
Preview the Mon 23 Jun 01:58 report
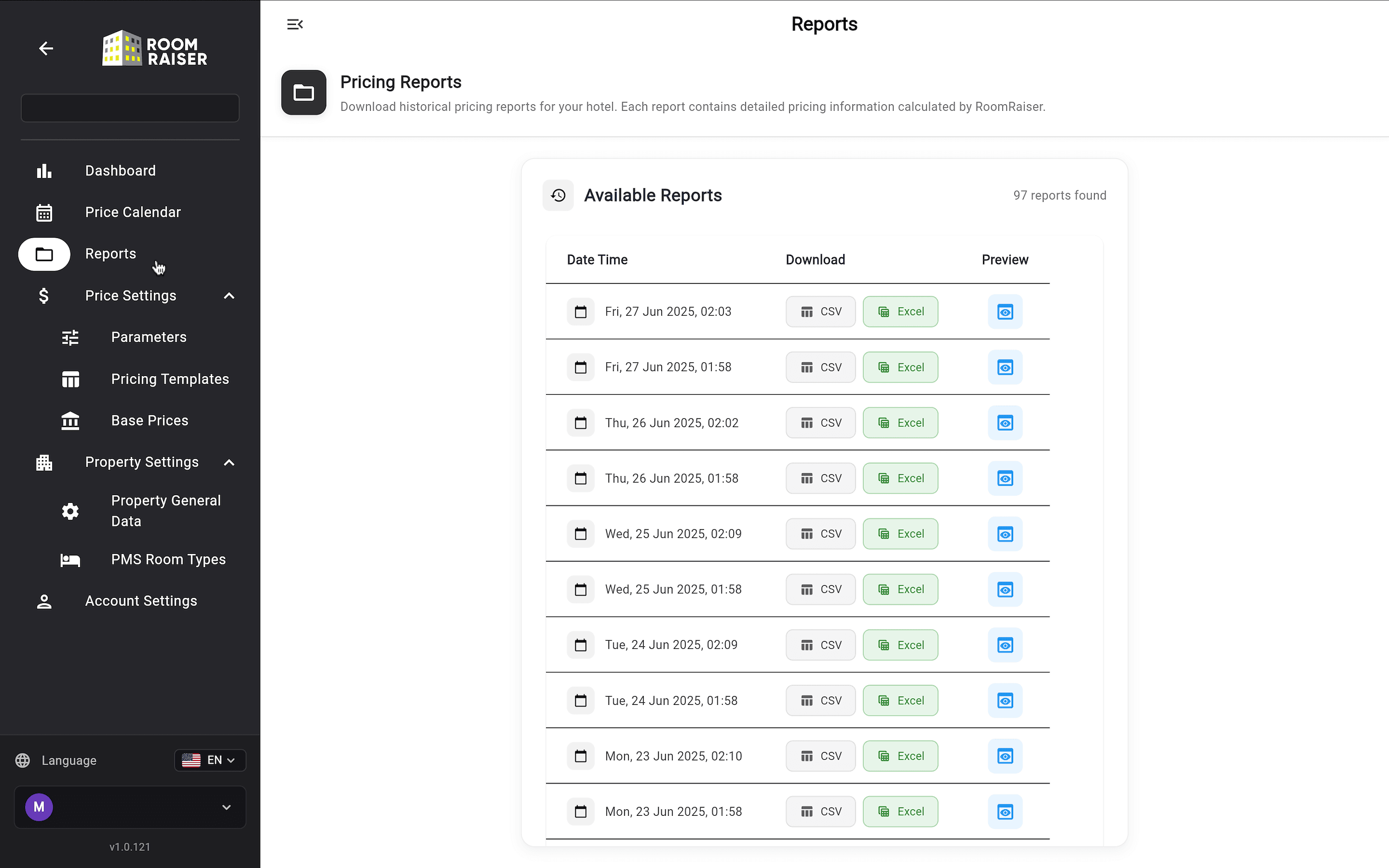pyautogui.click(x=1005, y=812)
